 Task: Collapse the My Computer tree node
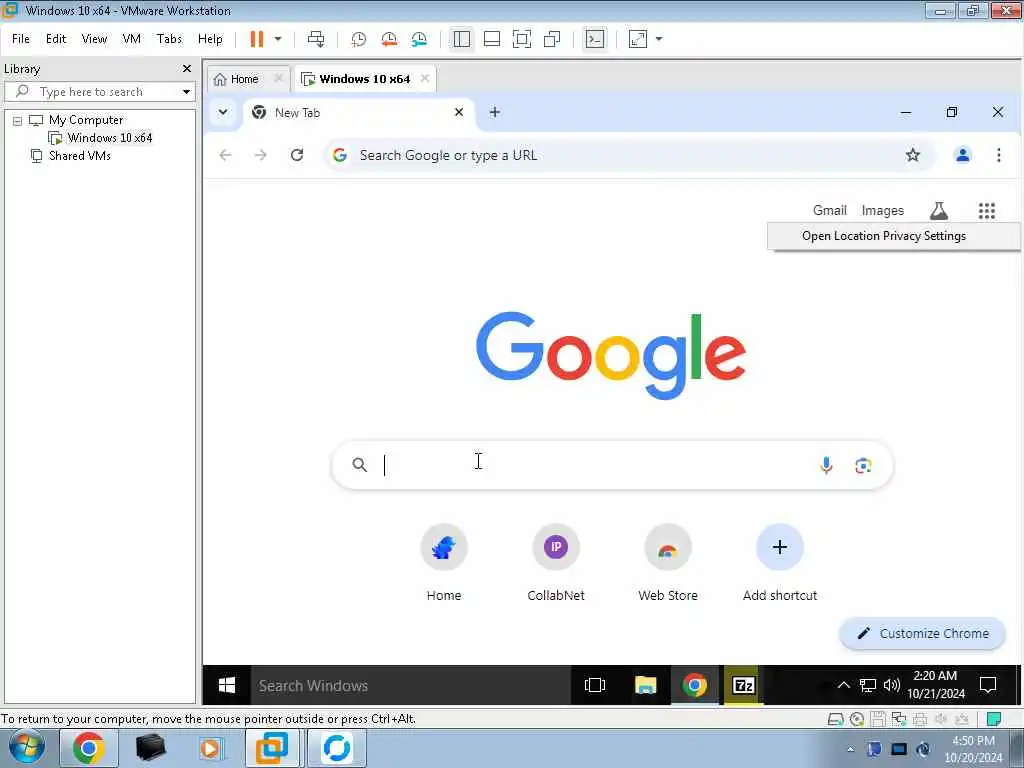tap(18, 121)
